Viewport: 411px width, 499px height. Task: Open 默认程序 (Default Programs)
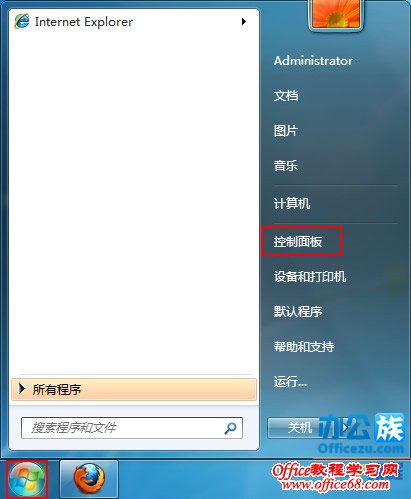298,311
